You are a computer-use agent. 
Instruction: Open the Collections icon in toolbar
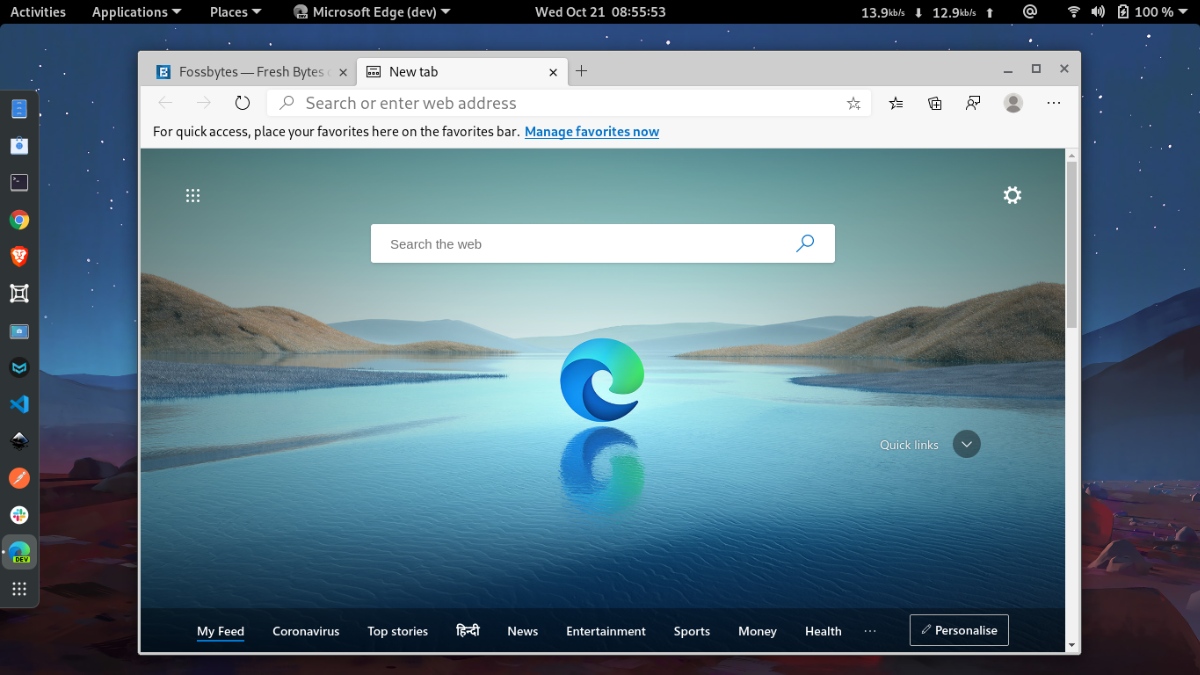pyautogui.click(x=935, y=103)
